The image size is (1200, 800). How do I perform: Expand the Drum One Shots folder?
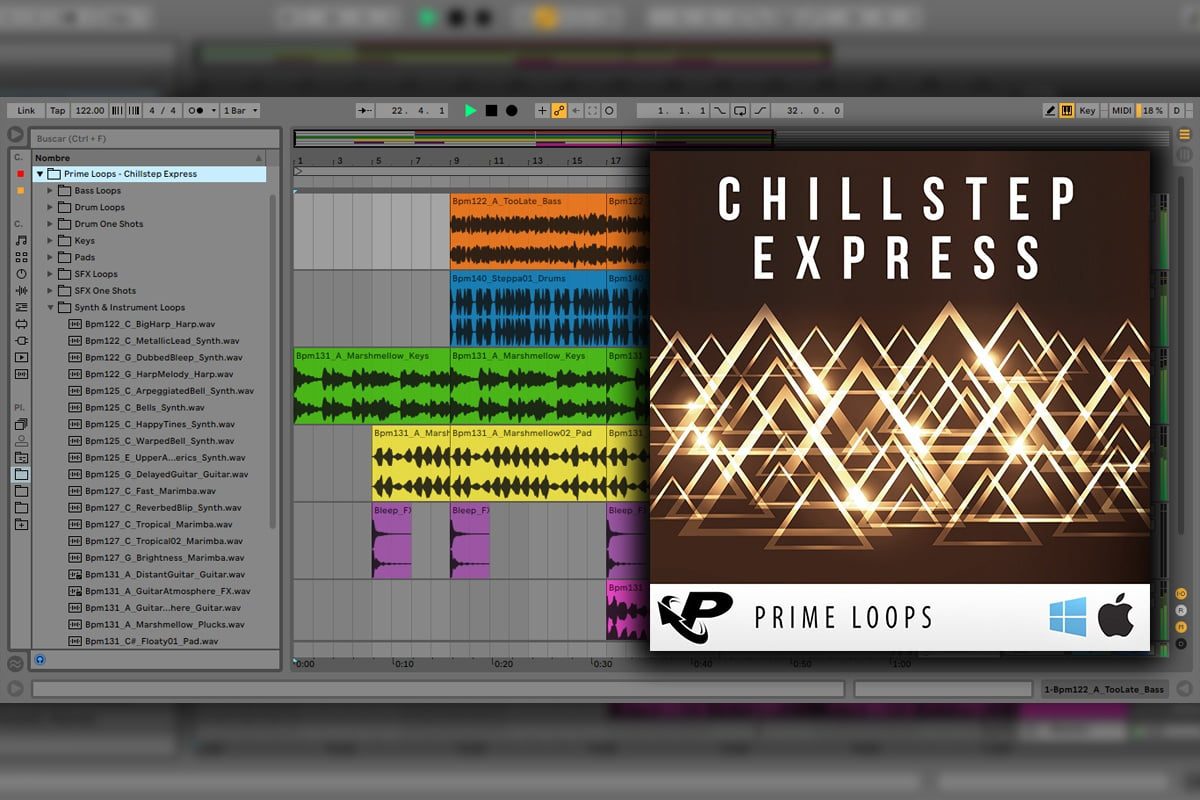pos(50,224)
